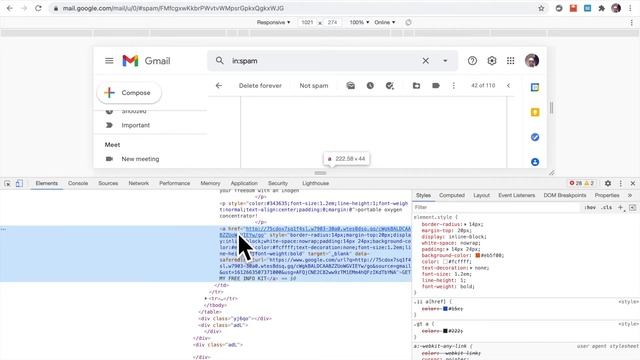Switch to the Performance tab
The height and width of the screenshot is (360, 640).
tap(175, 183)
